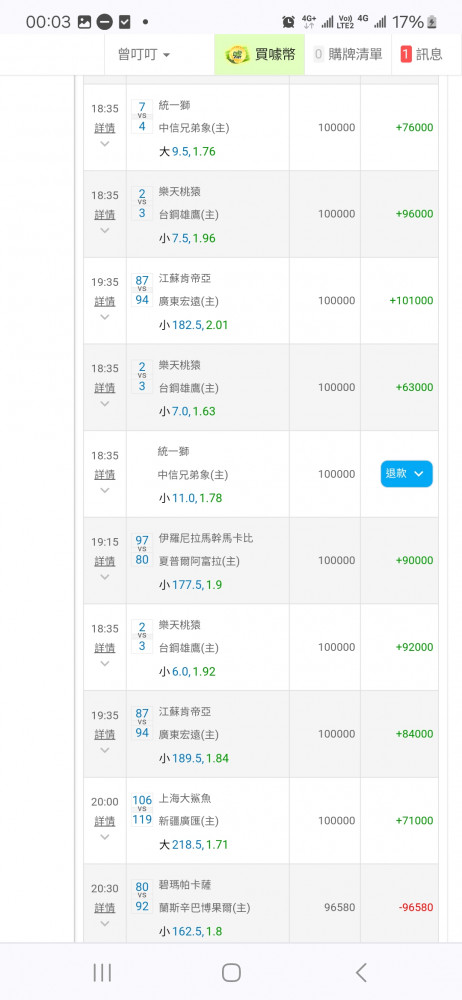This screenshot has height=1000, width=462.
Task: Open 詳情 link for 大 9.5 bet
Action: pos(105,128)
